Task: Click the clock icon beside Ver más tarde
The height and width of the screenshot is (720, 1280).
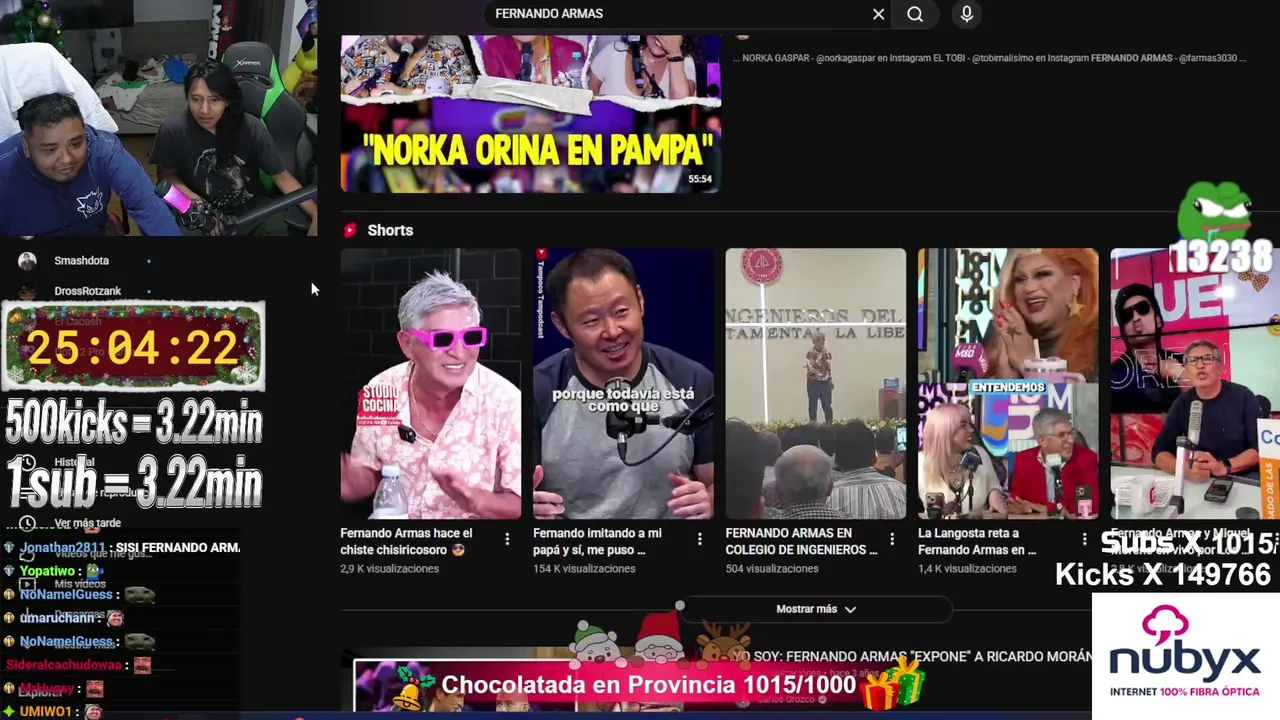Action: (x=27, y=523)
